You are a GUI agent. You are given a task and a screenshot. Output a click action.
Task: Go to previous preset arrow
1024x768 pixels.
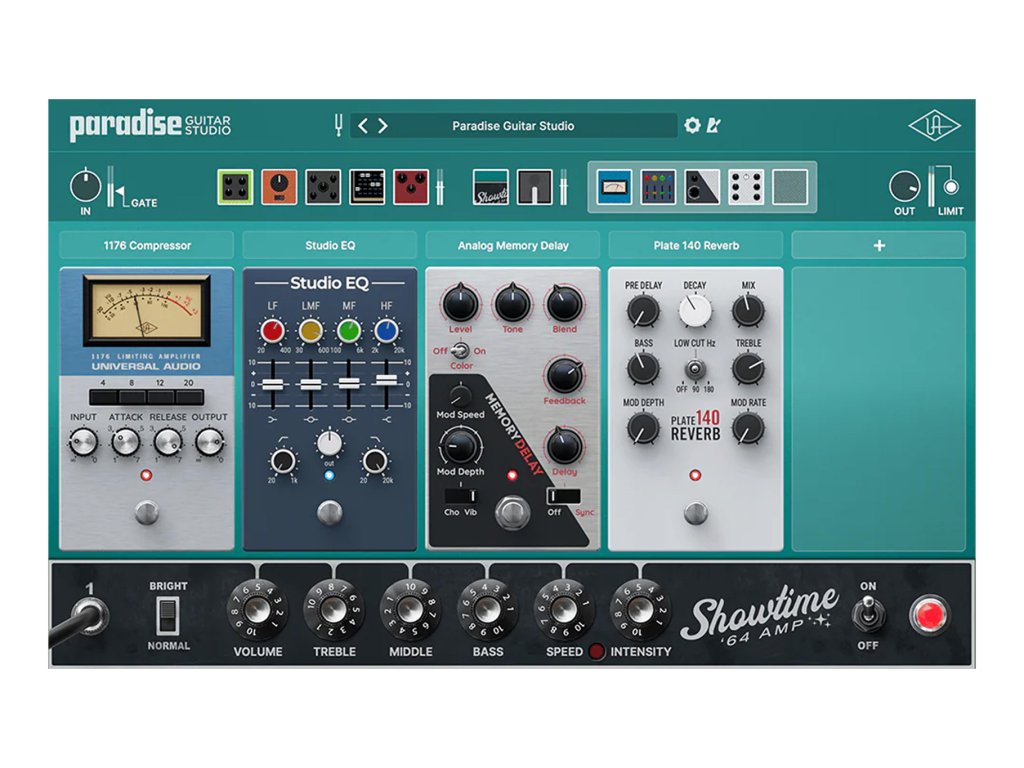pyautogui.click(x=363, y=125)
